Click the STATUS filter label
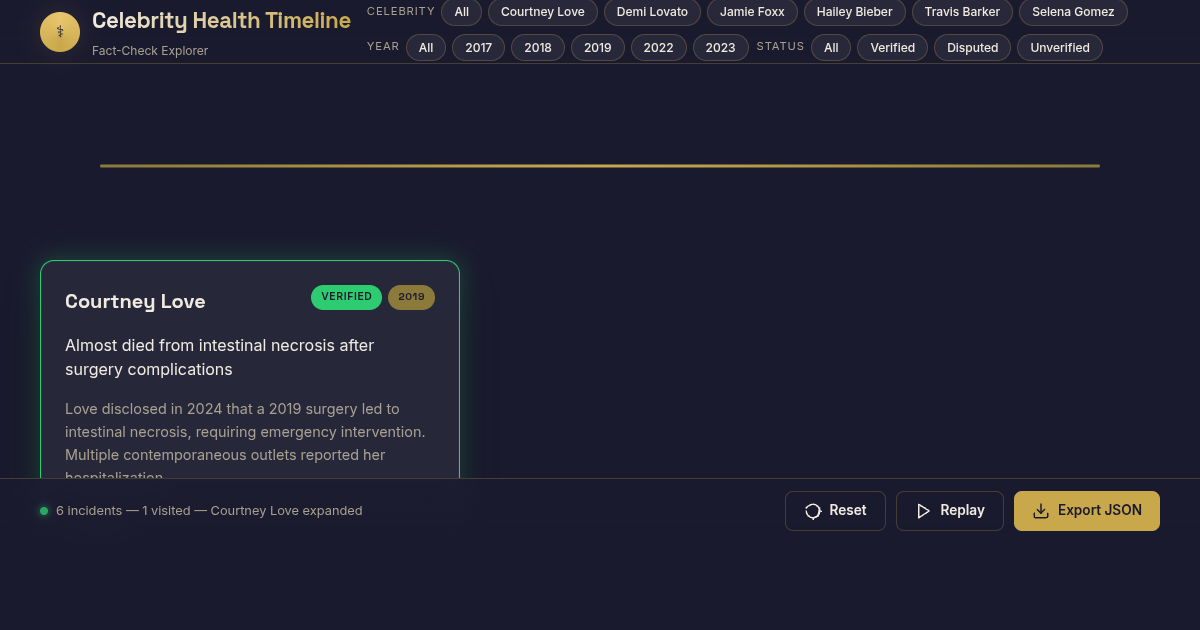 click(x=780, y=46)
